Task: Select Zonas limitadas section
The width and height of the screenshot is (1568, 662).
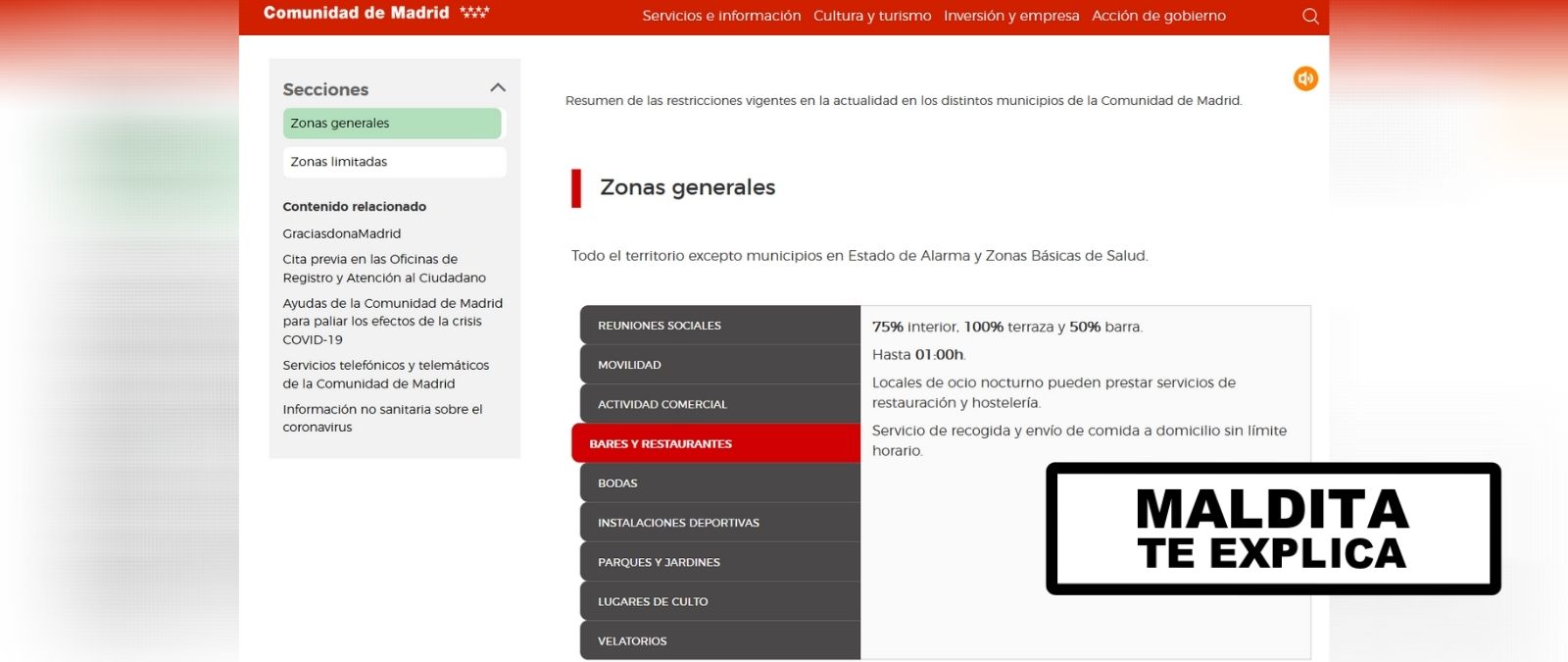Action: pyautogui.click(x=394, y=162)
